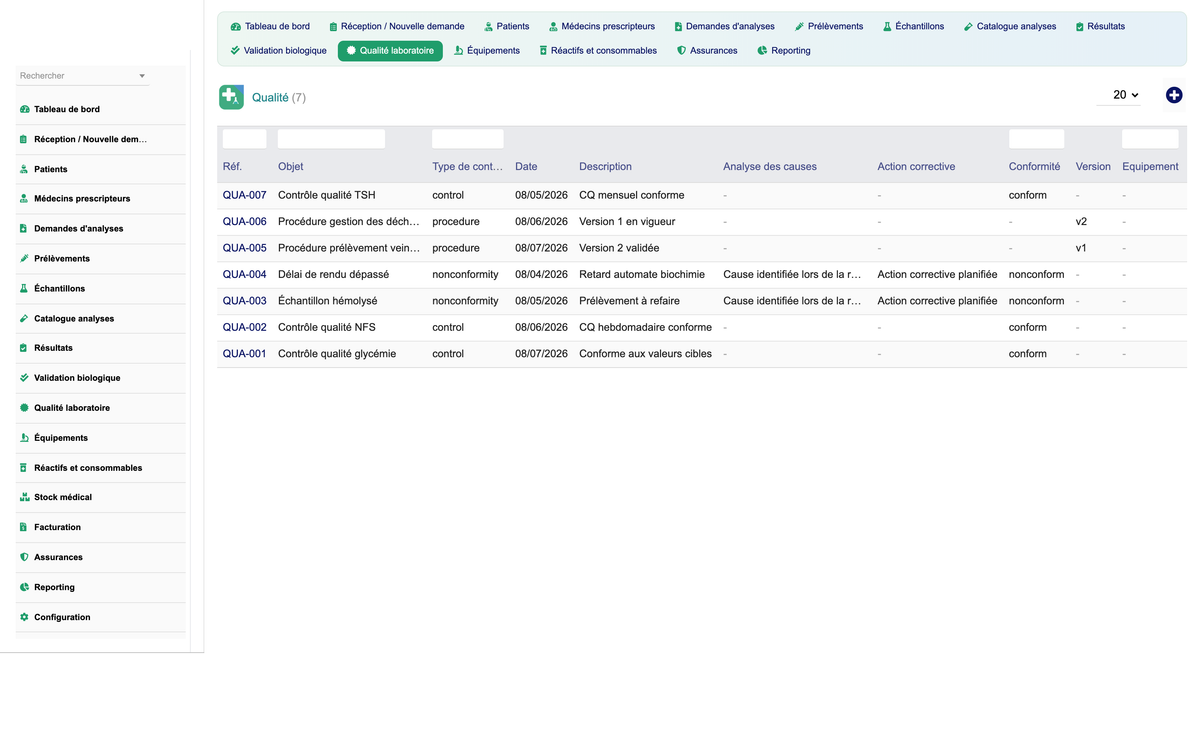Open the Prélèvements top tab
1200x743 pixels.
829,26
